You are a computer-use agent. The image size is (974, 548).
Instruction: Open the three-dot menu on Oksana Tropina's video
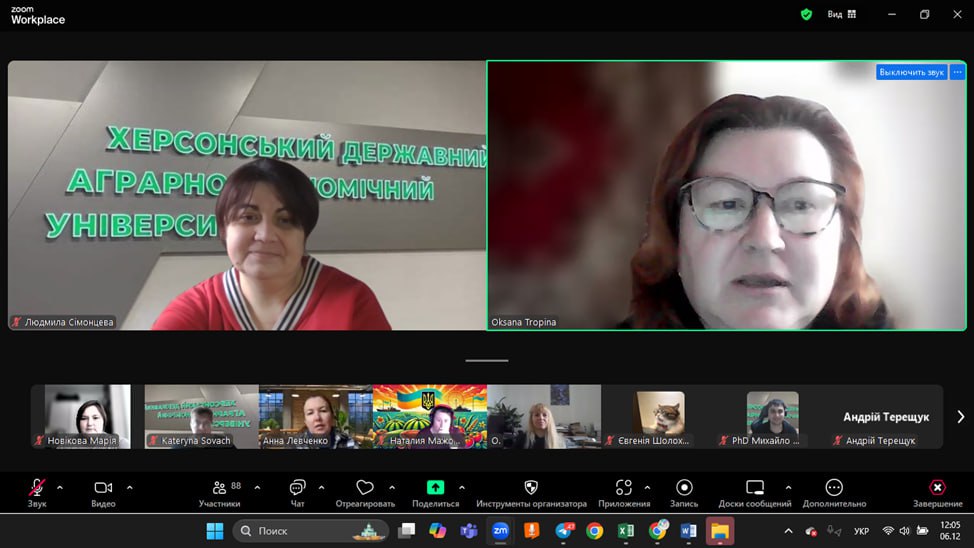[957, 72]
